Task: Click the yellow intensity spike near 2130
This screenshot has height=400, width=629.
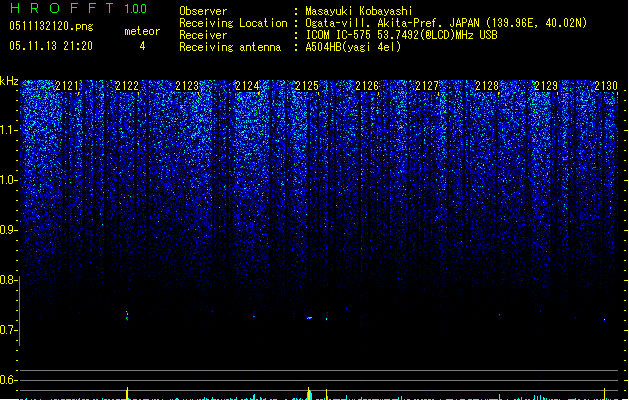Action: [605, 394]
